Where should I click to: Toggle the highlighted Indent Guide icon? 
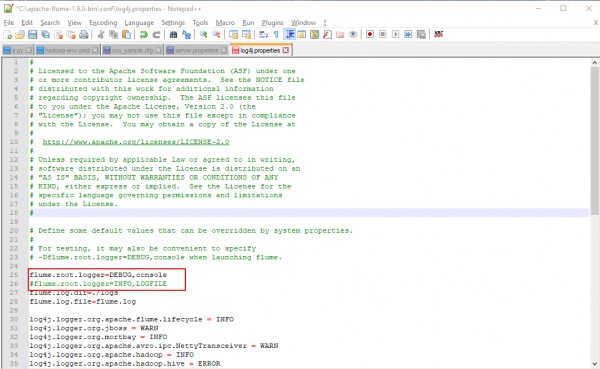[289, 35]
